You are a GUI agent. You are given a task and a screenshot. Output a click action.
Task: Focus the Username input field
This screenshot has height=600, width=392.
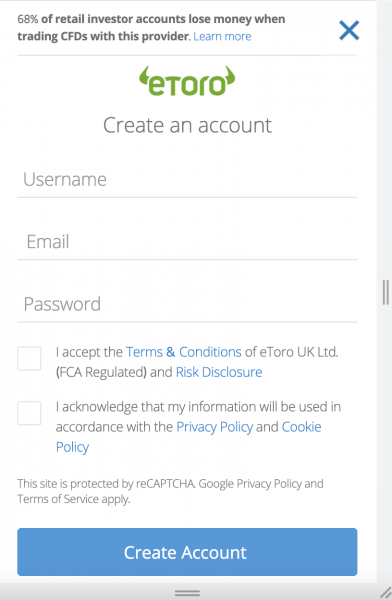point(187,180)
